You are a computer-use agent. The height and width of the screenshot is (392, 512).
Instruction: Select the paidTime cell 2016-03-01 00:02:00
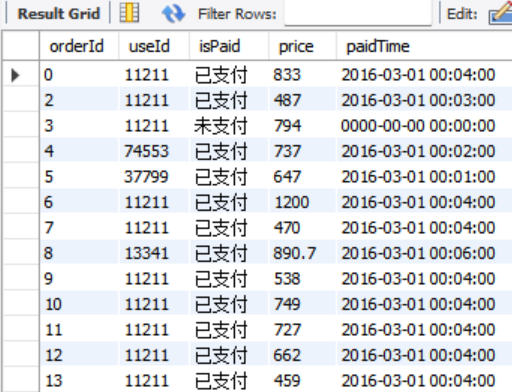(x=424, y=151)
